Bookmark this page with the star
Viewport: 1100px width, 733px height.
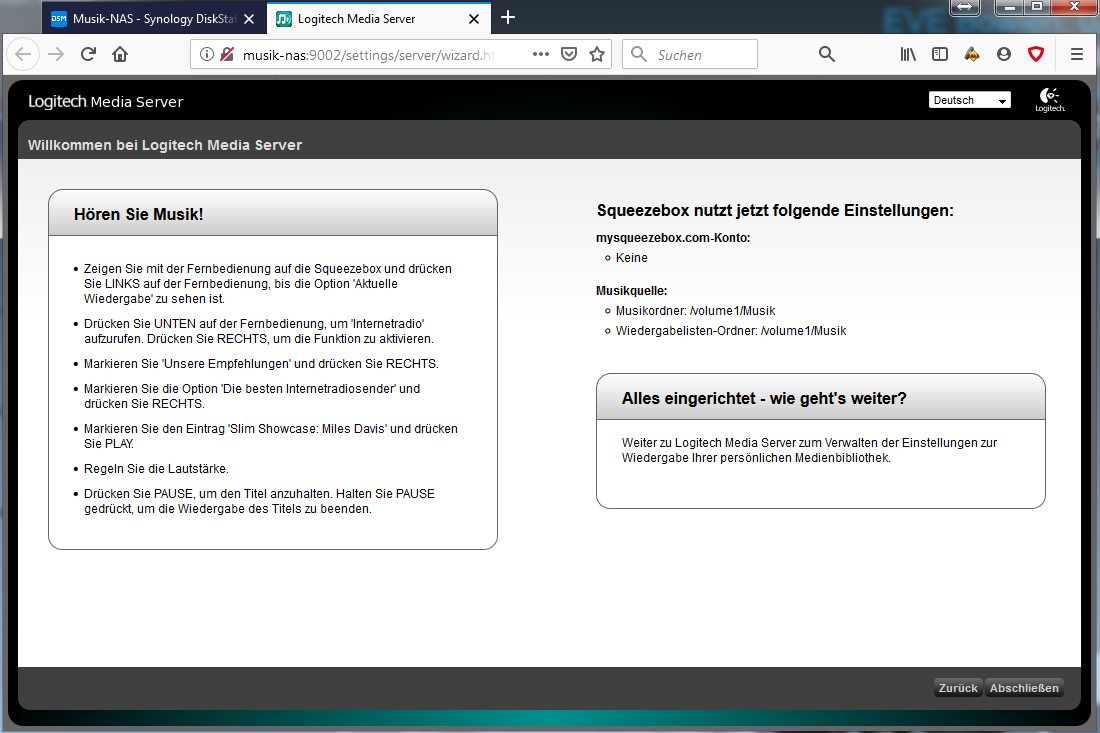click(x=597, y=54)
